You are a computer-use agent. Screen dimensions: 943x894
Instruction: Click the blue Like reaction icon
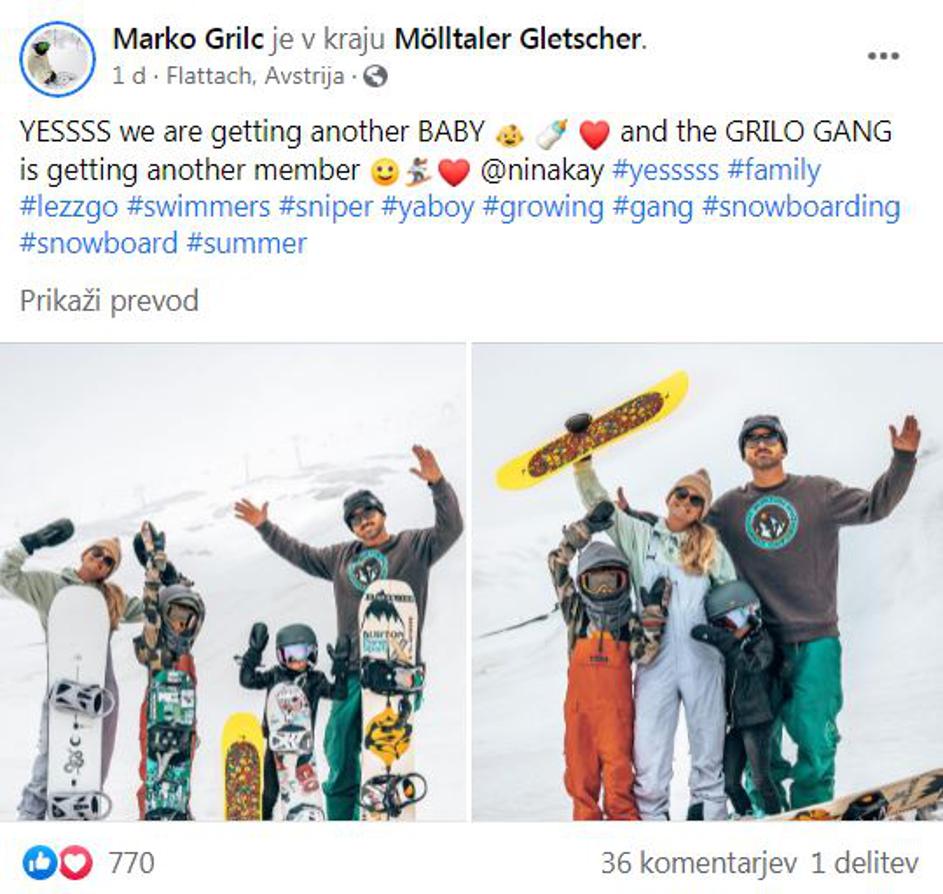point(38,862)
